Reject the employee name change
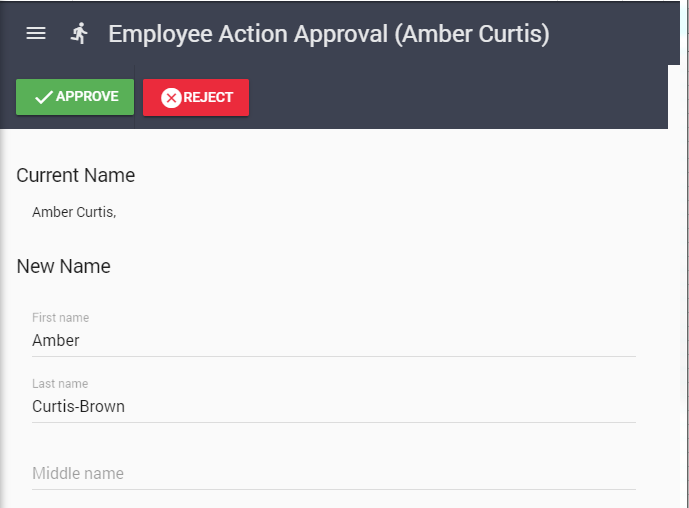Image resolution: width=689 pixels, height=508 pixels. point(196,97)
